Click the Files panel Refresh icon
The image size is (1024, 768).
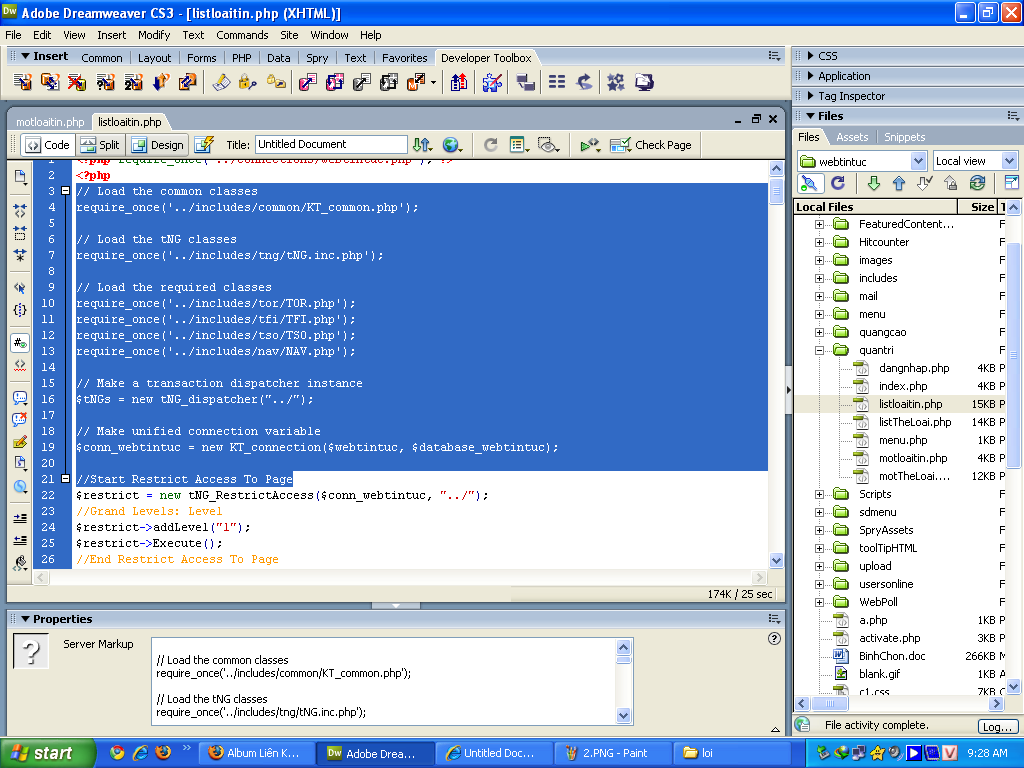[838, 184]
